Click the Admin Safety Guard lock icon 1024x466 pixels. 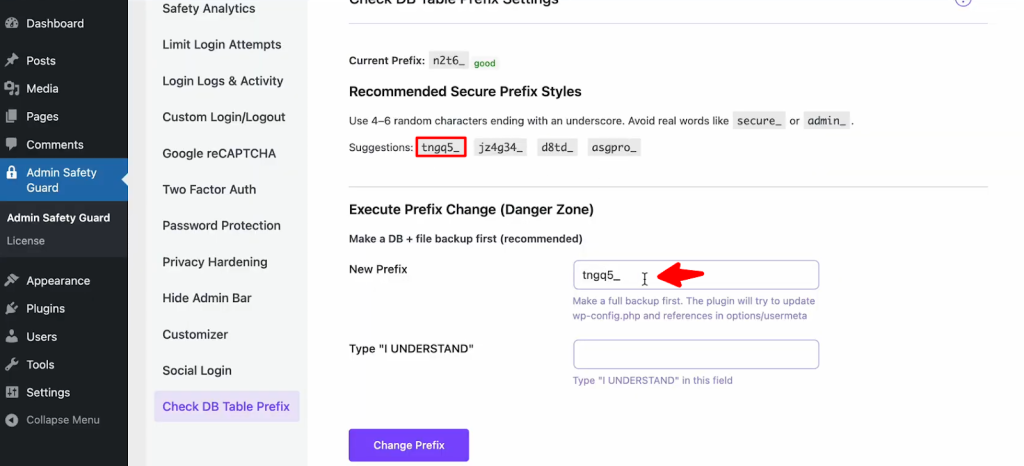[12, 173]
